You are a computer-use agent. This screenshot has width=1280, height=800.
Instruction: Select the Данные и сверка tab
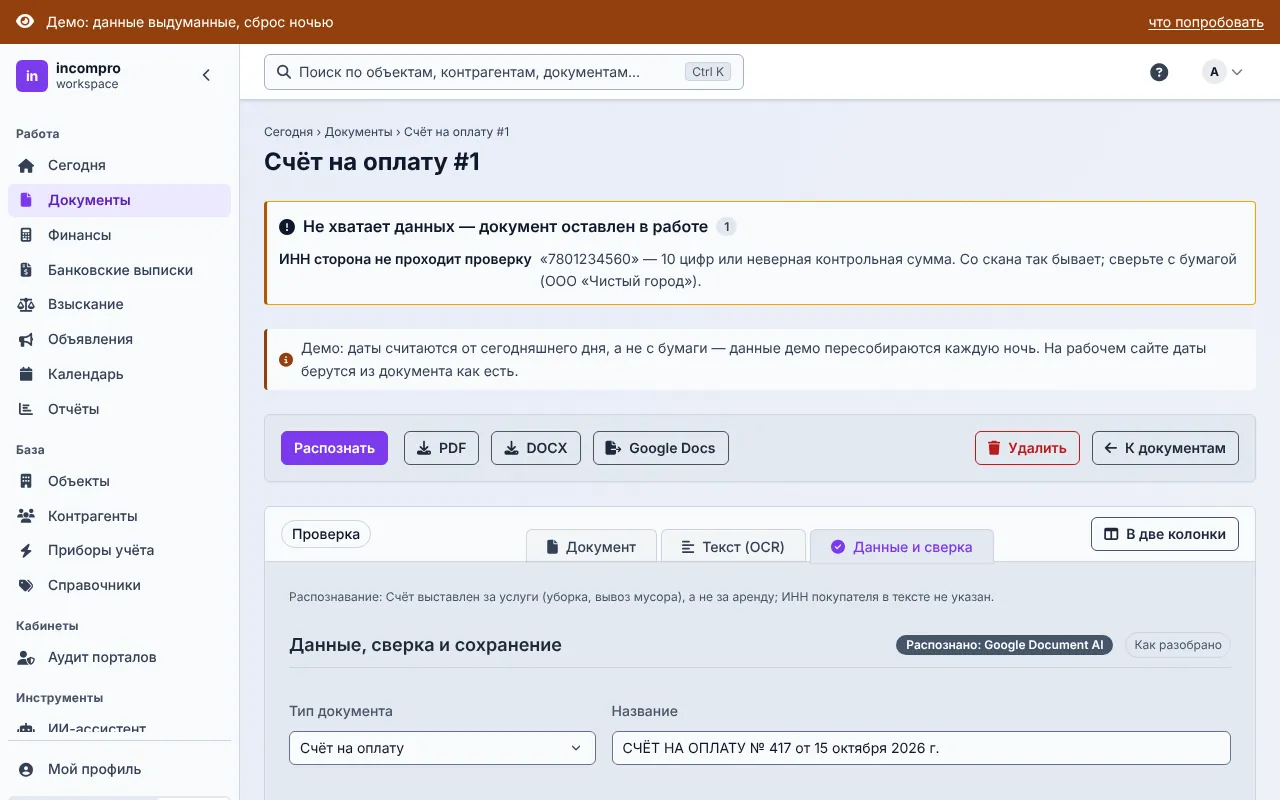click(902, 546)
